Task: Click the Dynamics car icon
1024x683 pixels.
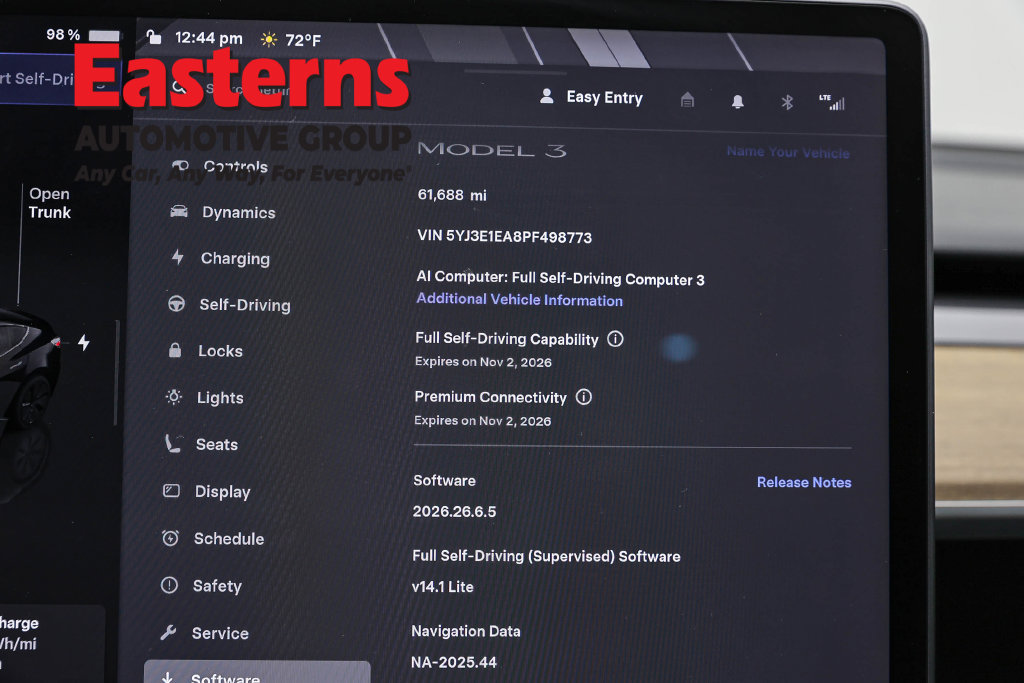Action: pos(179,212)
